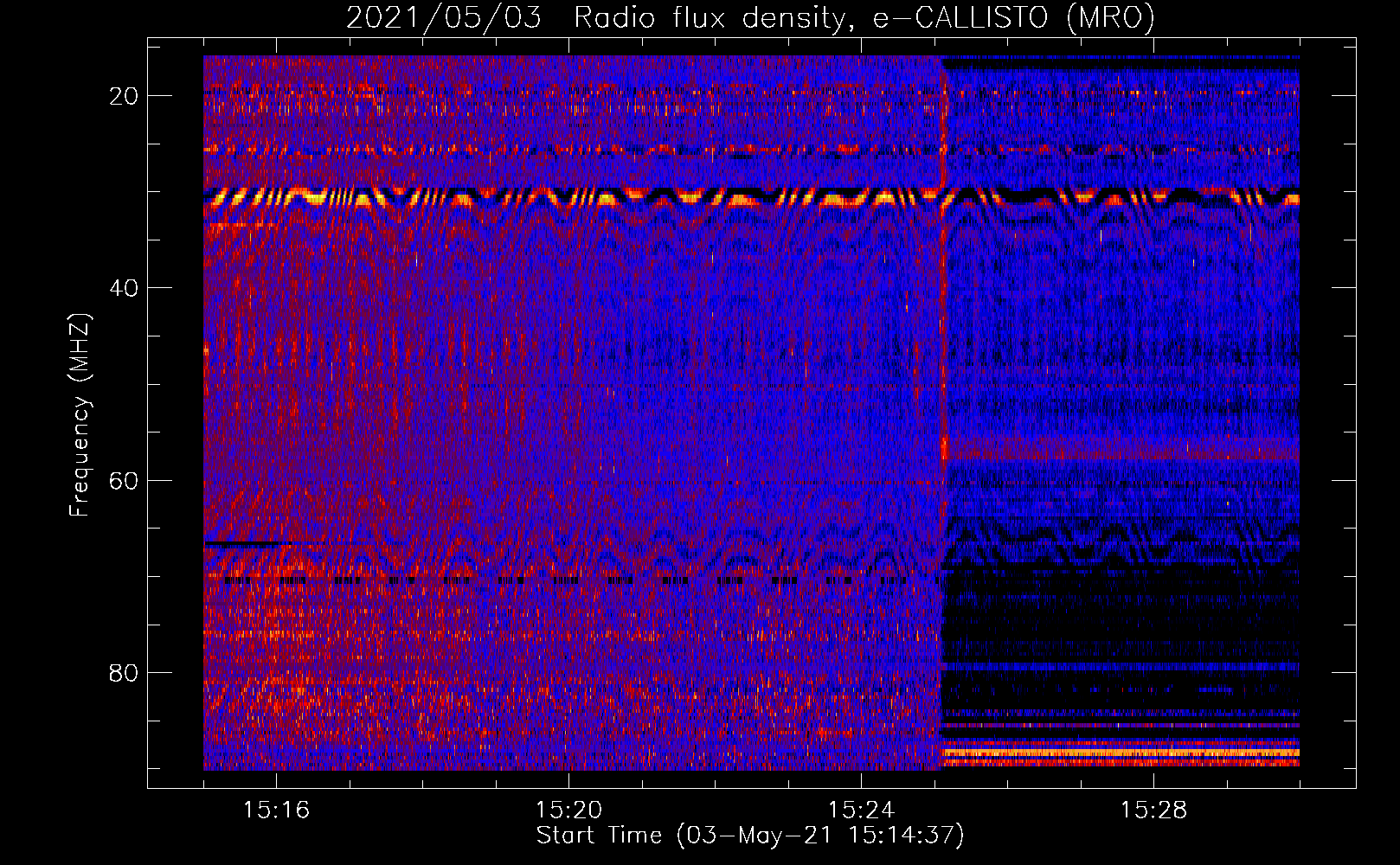Click the plot title '2021/05/03 Radio flux density'
Viewport: 1400px width, 865px height.
click(x=750, y=17)
